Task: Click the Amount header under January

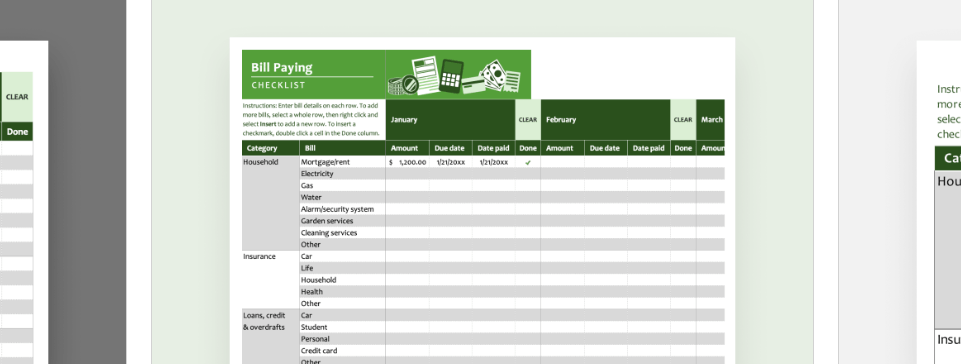Action: 408,148
